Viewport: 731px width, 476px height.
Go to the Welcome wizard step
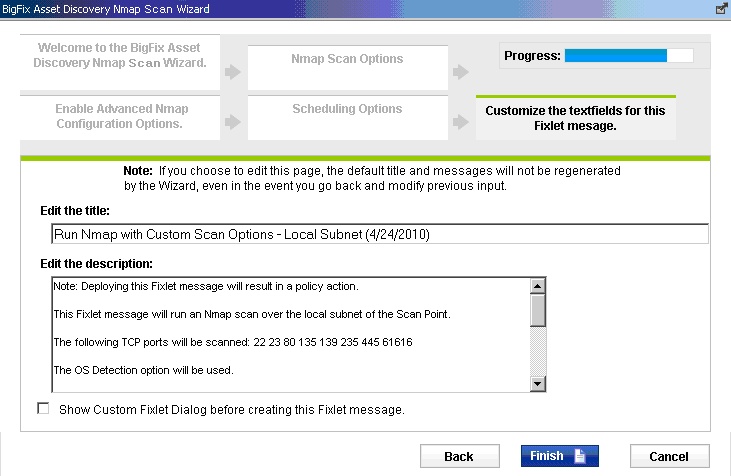point(120,55)
